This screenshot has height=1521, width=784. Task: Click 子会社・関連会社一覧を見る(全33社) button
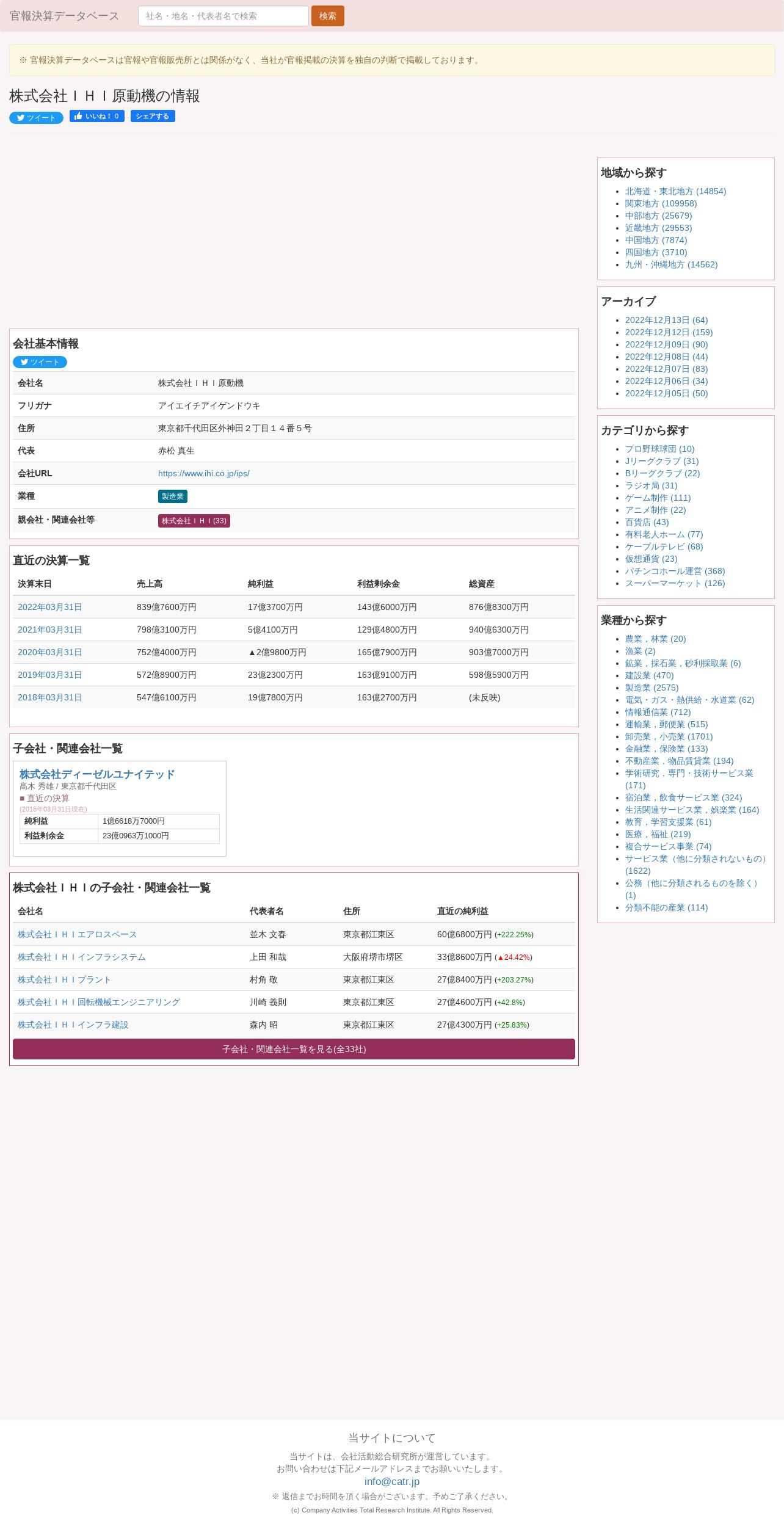[x=294, y=1049]
